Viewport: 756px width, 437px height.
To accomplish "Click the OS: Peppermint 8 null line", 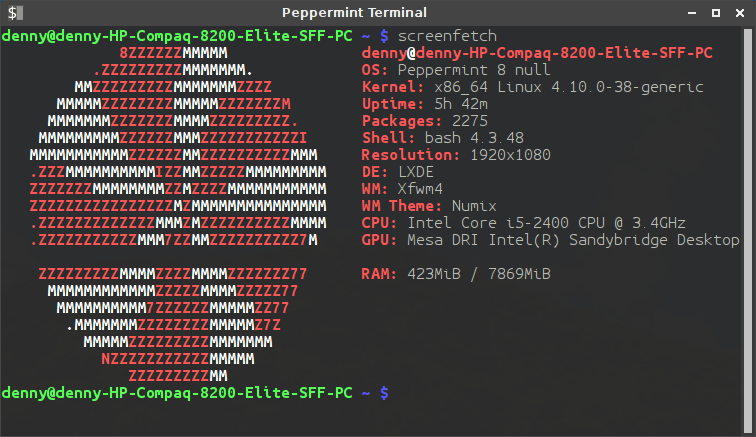I will tap(456, 70).
